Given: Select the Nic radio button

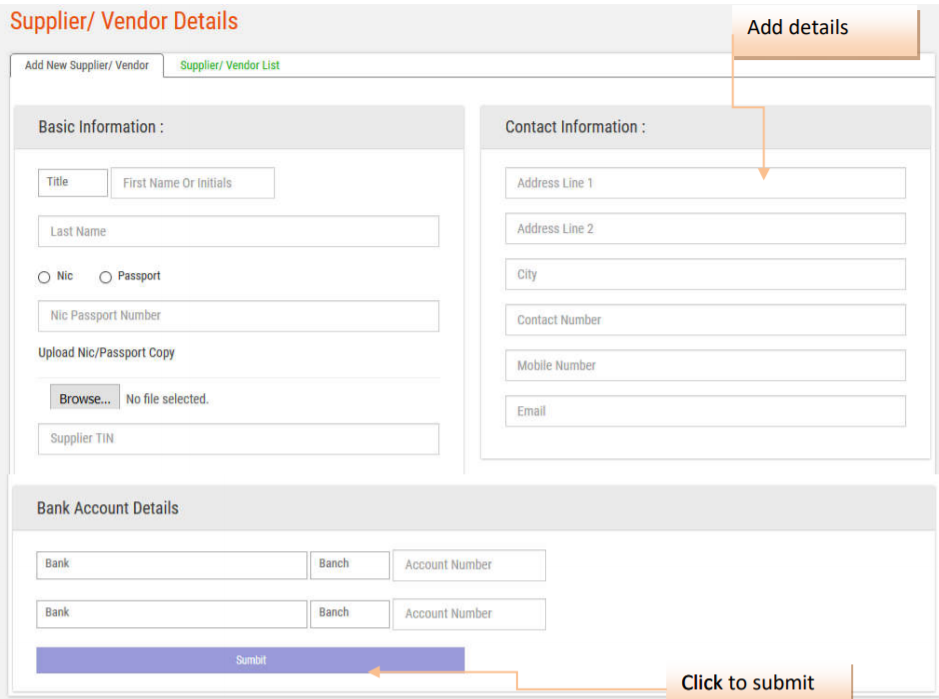Looking at the screenshot, I should coord(44,277).
